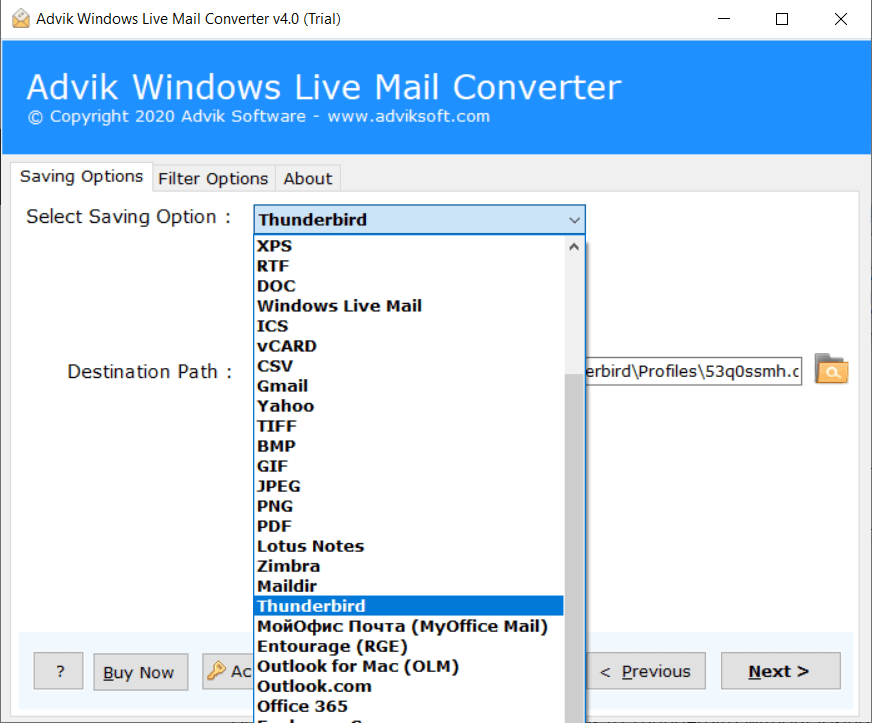Click the scroll-up arrow in the dropdown list
This screenshot has width=872, height=723.
pyautogui.click(x=573, y=245)
